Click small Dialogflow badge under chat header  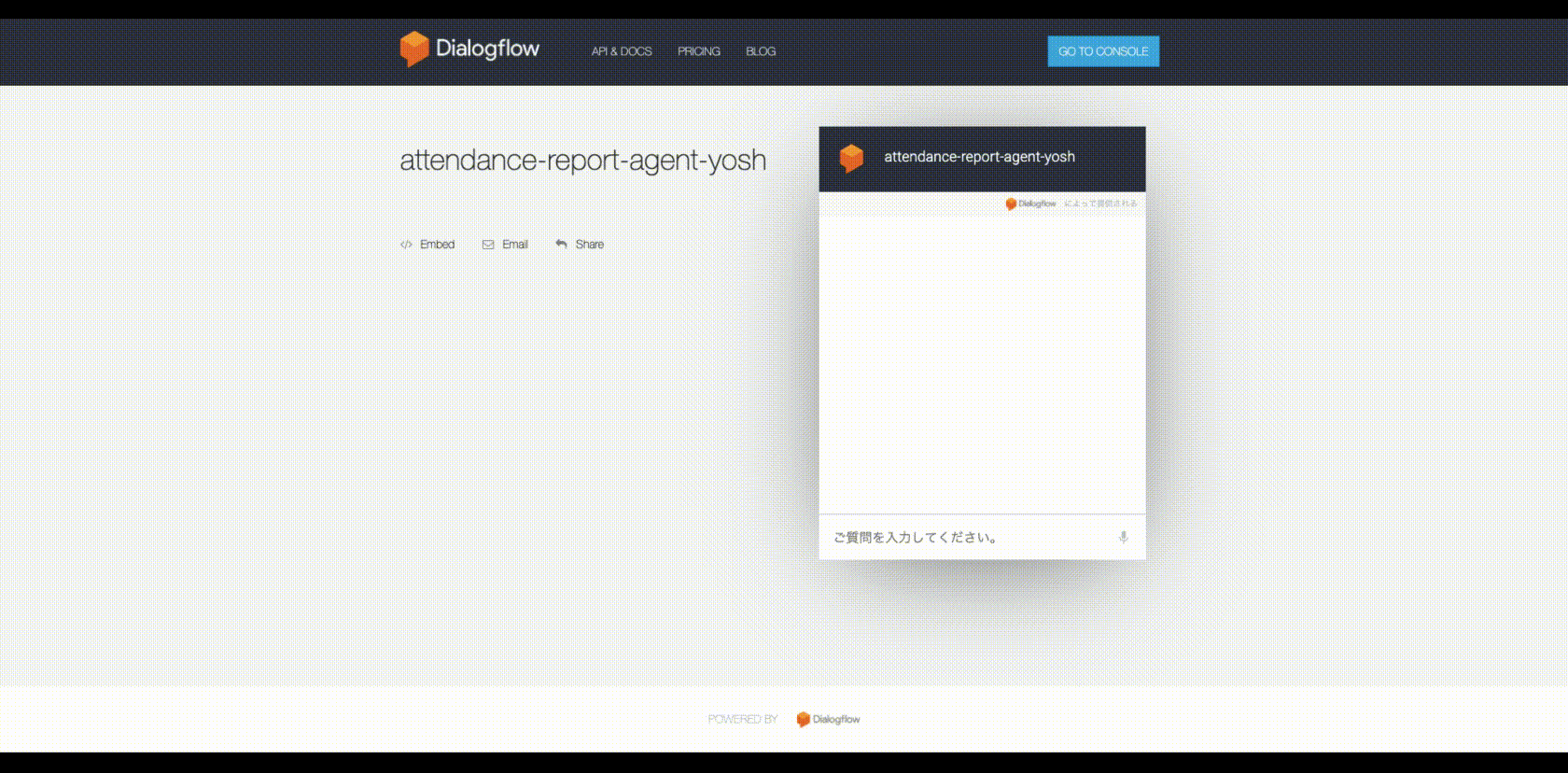1030,204
